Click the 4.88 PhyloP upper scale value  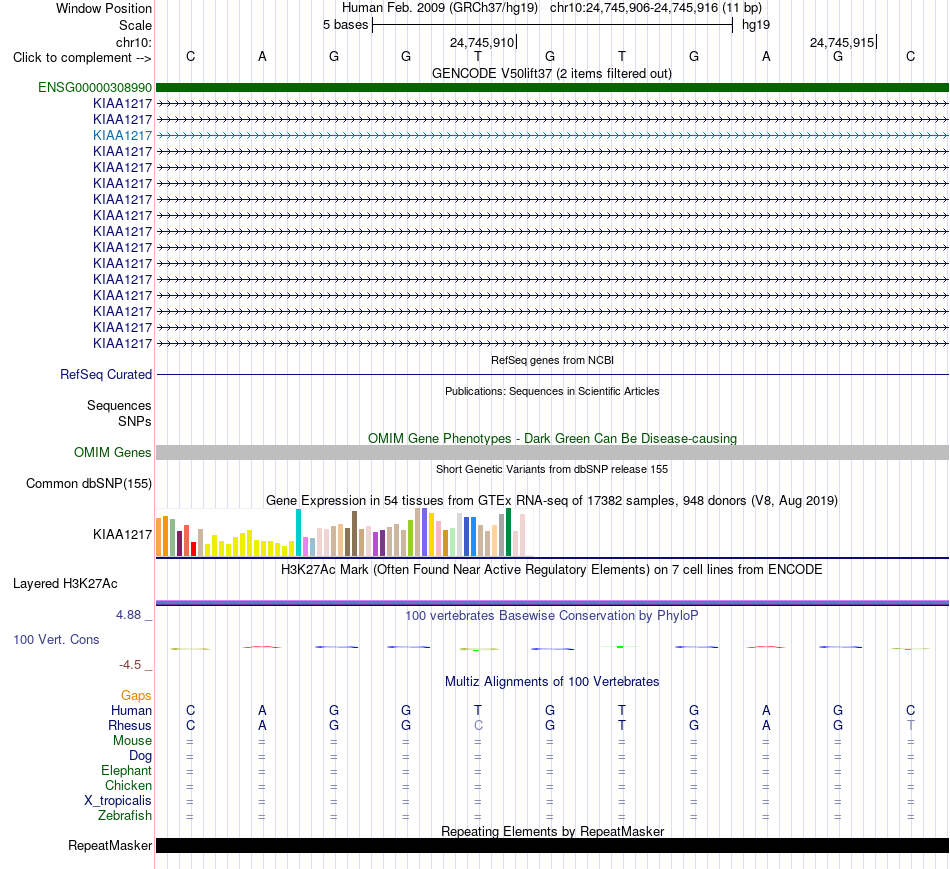128,614
